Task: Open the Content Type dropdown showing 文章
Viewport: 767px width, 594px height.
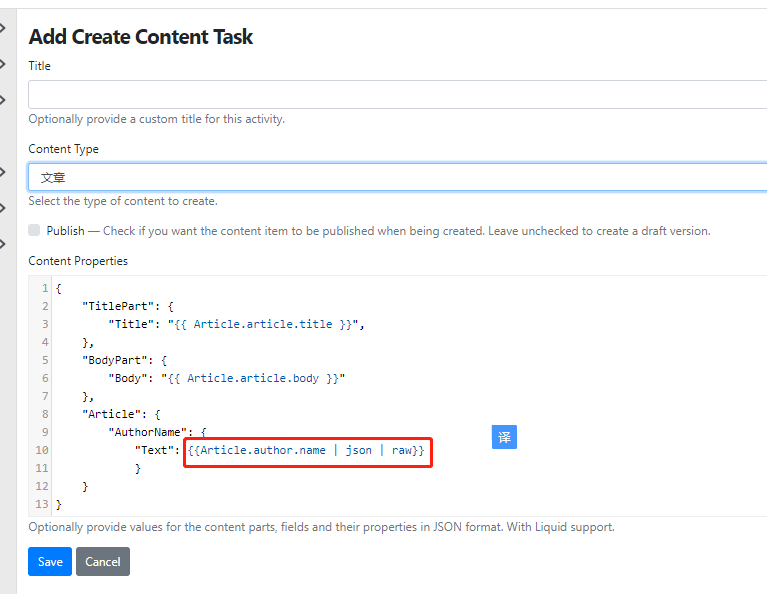Action: (397, 177)
